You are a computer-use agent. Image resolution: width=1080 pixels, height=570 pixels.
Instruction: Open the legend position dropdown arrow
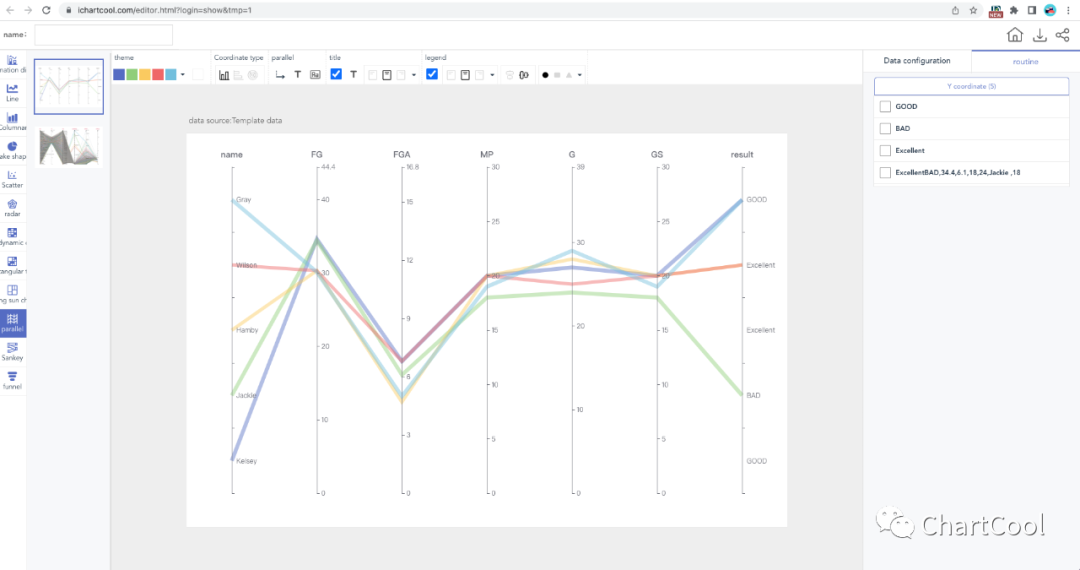[492, 75]
